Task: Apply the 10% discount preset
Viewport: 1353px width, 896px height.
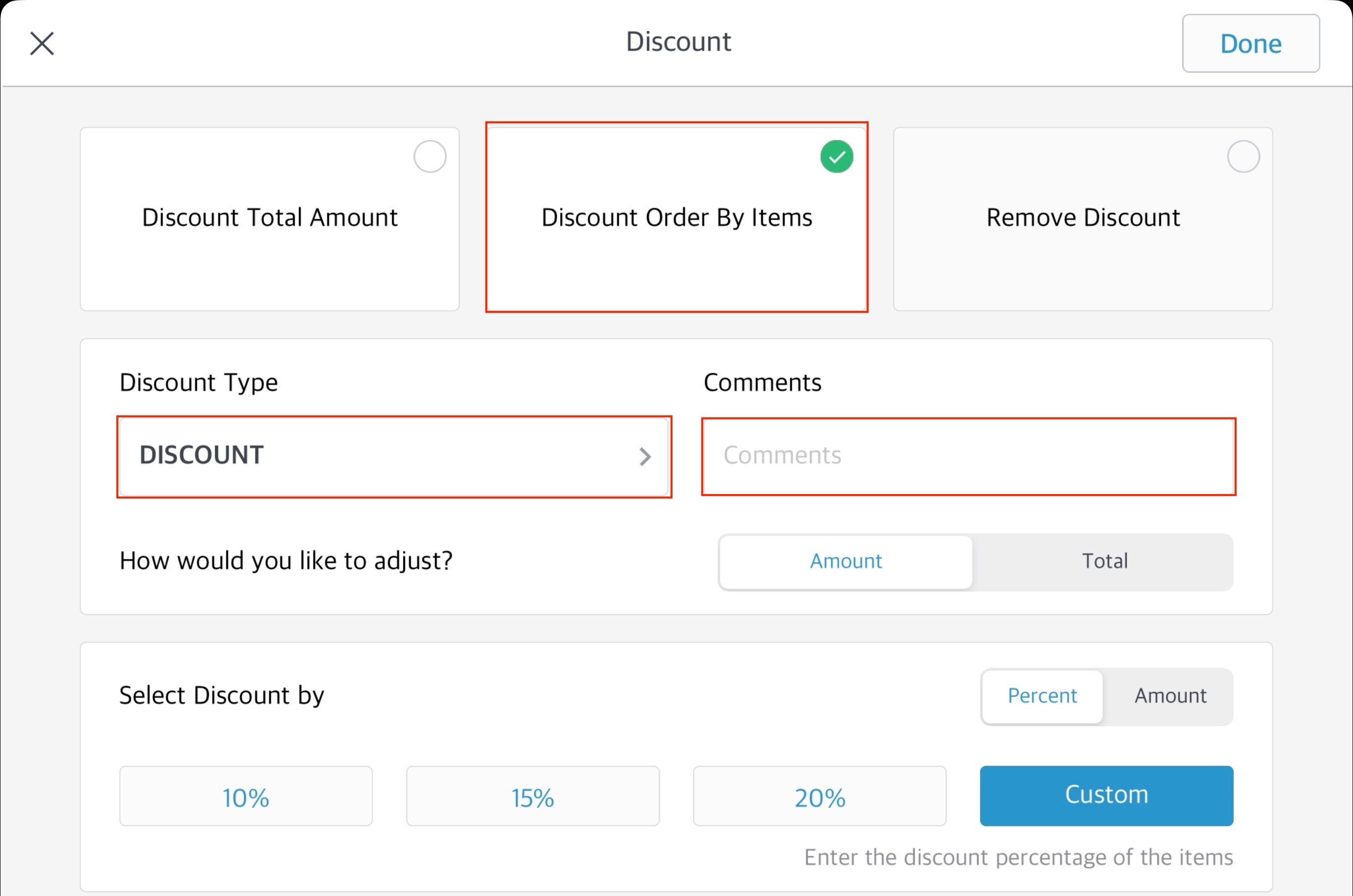Action: [x=246, y=796]
